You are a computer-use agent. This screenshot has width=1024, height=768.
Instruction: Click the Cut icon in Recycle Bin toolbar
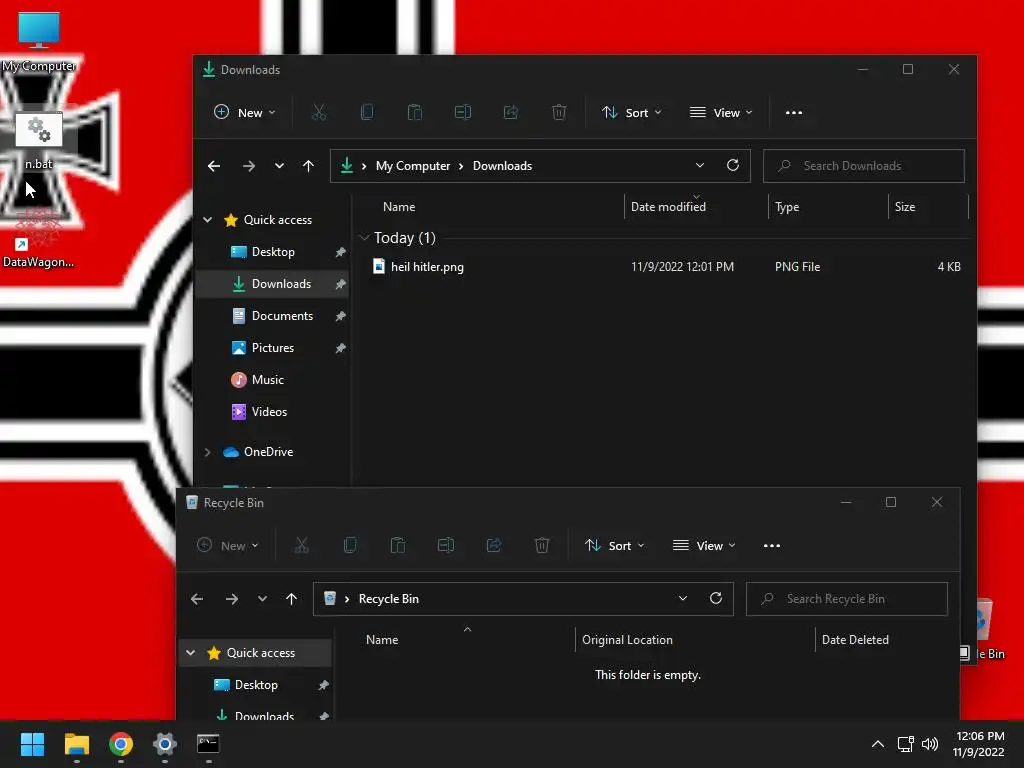coord(302,545)
